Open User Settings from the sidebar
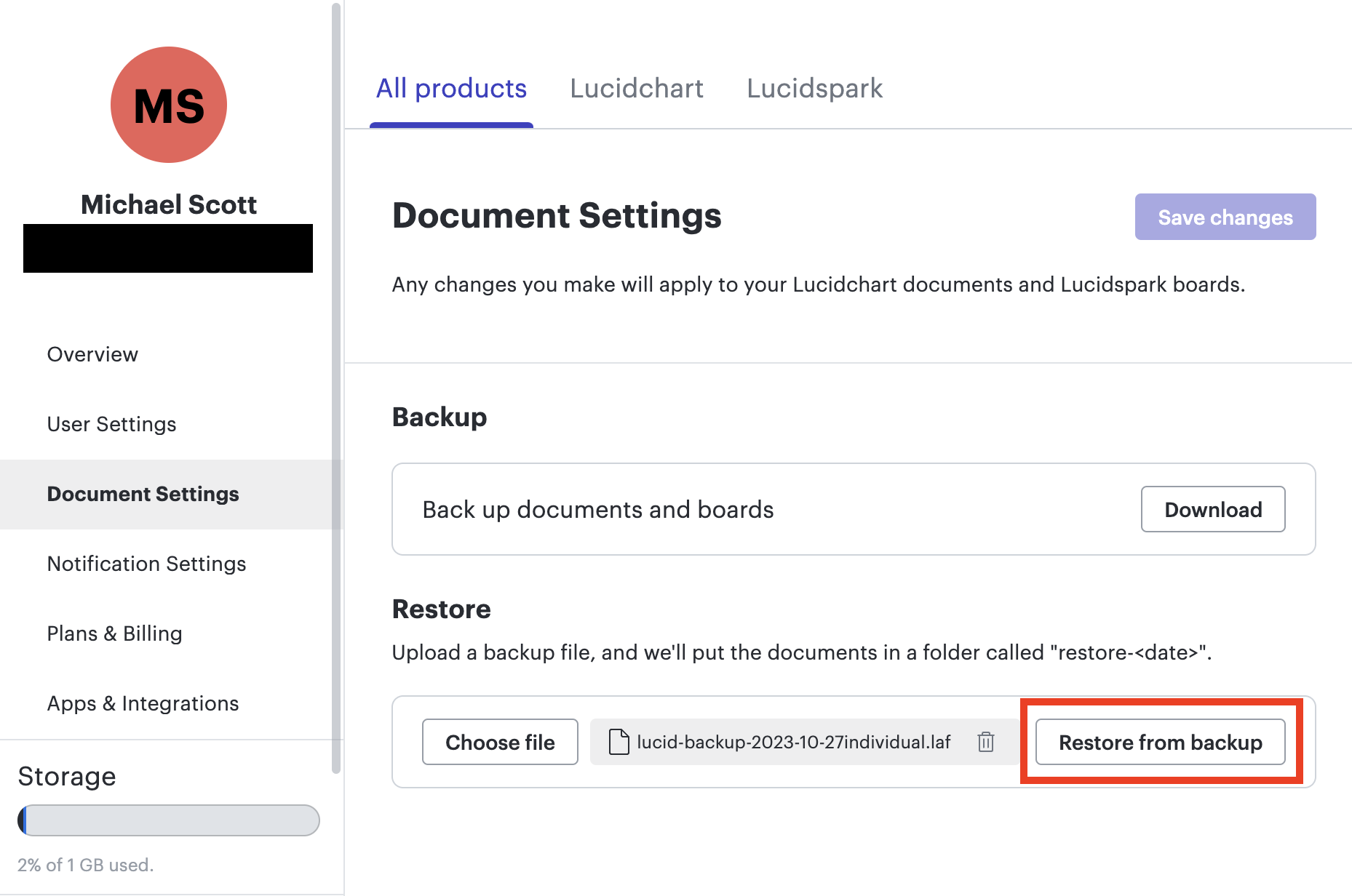Viewport: 1352px width, 896px height. coord(111,424)
